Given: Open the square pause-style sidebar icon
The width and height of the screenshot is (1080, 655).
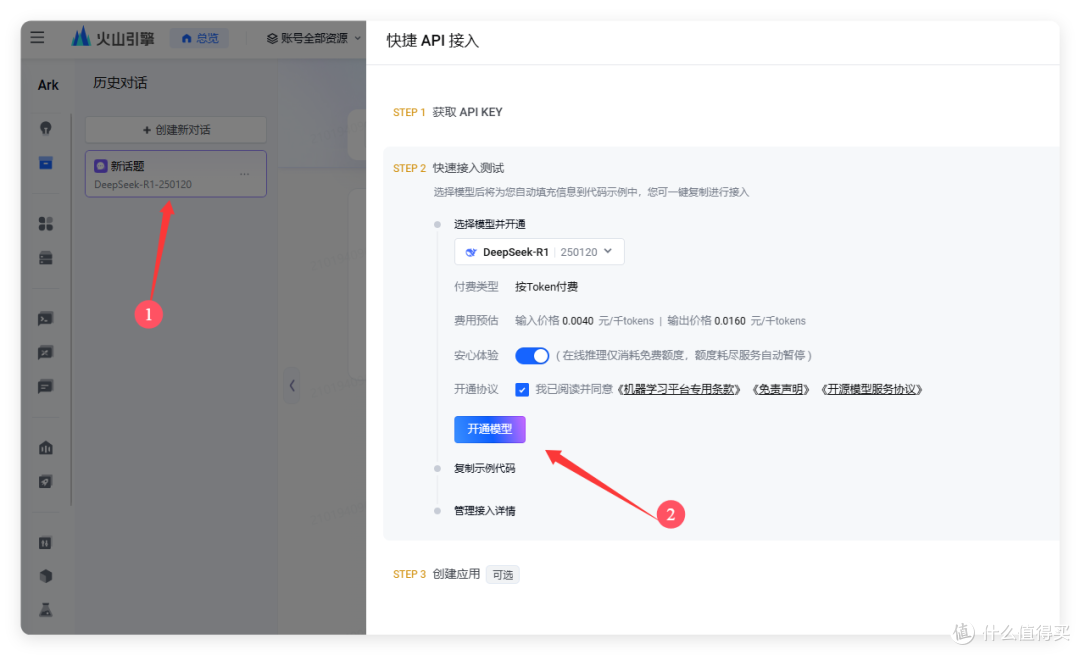Looking at the screenshot, I should pos(45,543).
